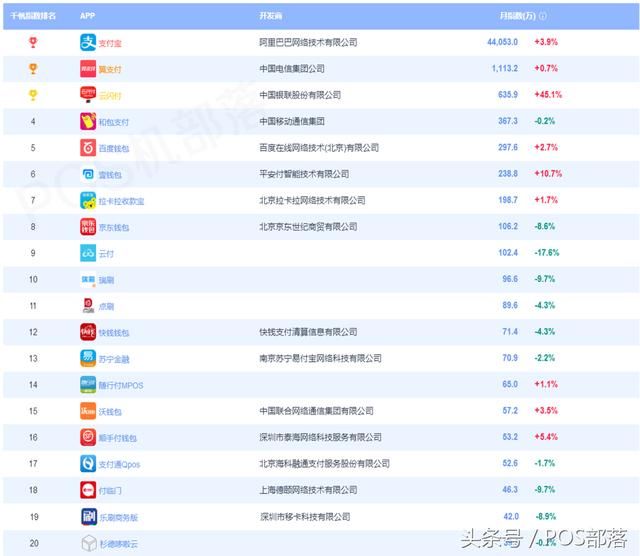Click the APP column header
Screen dimensions: 640x556
coord(87,16)
